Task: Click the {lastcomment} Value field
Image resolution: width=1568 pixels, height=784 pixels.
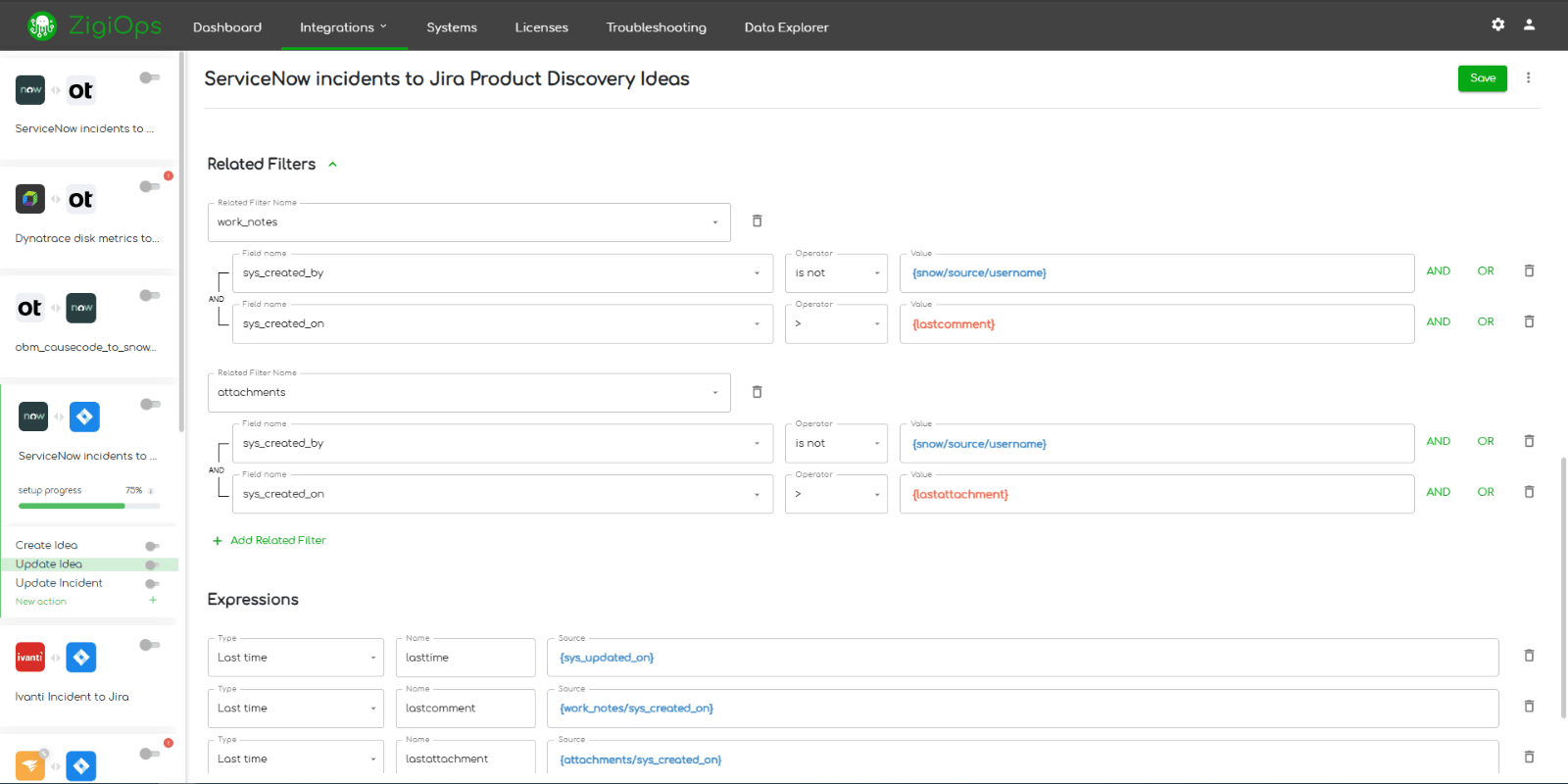Action: 1157,324
